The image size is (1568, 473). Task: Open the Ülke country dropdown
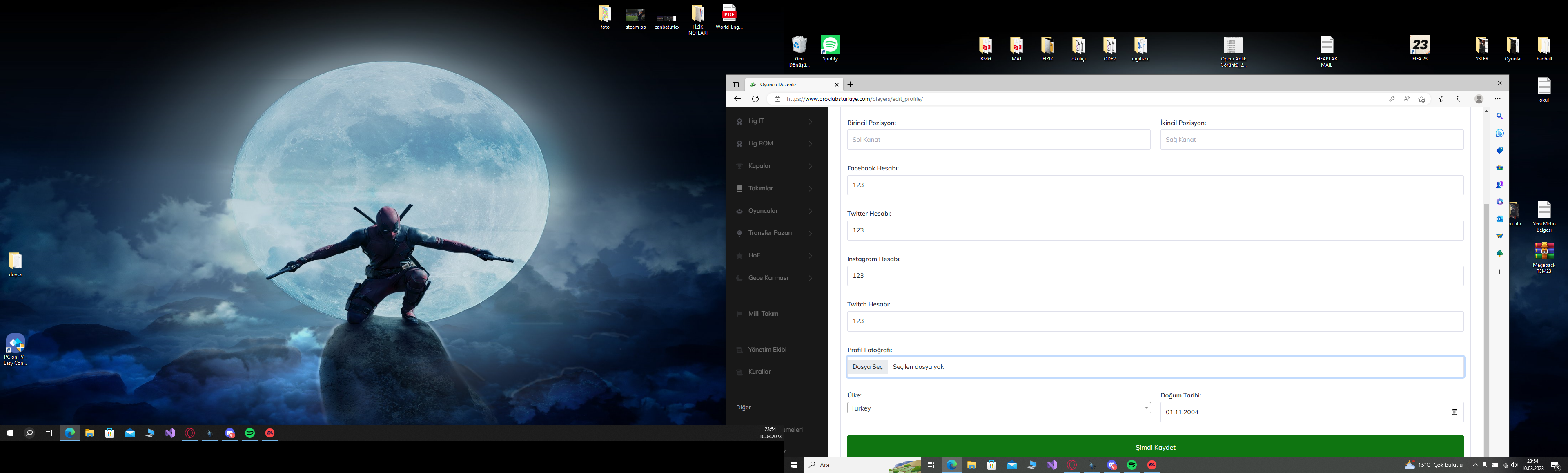point(999,408)
